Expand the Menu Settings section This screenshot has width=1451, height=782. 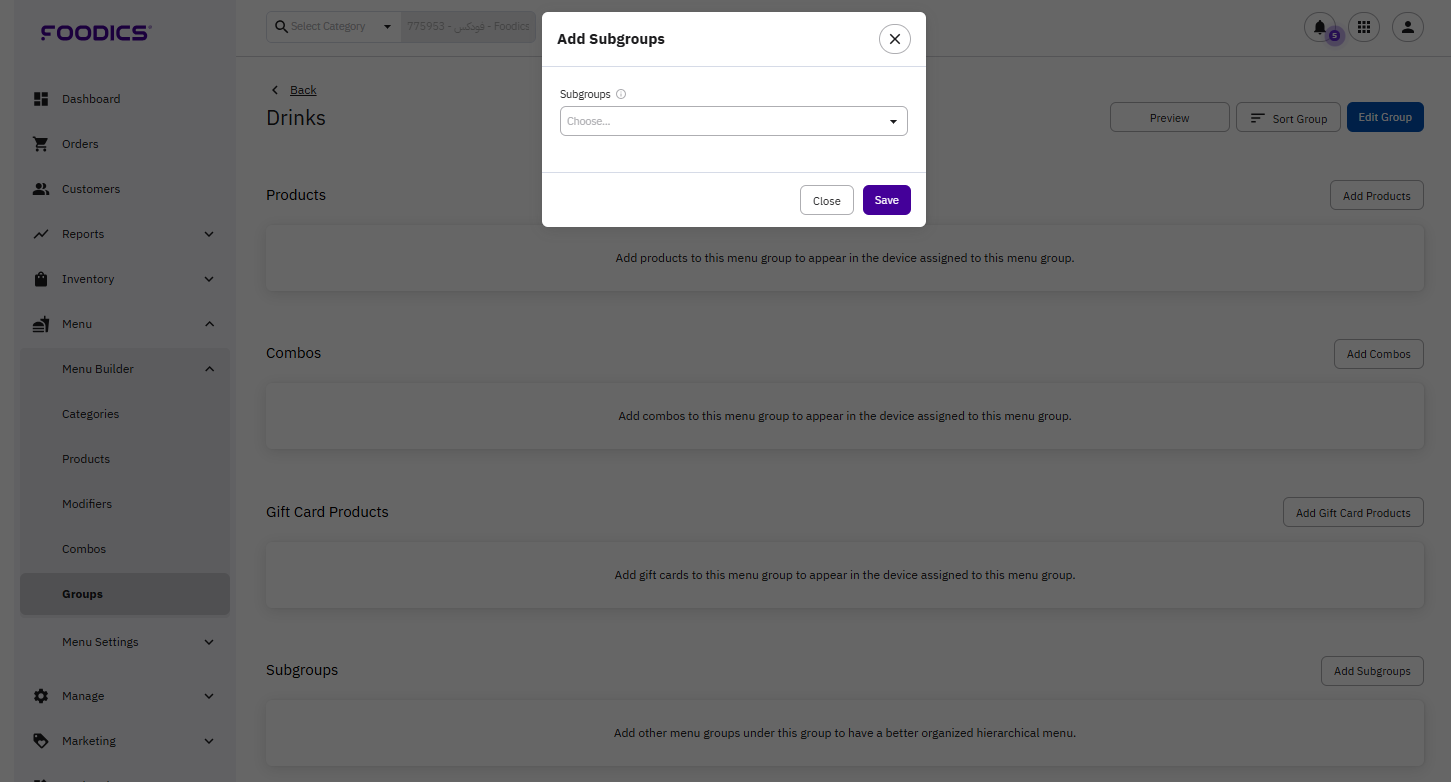[209, 642]
